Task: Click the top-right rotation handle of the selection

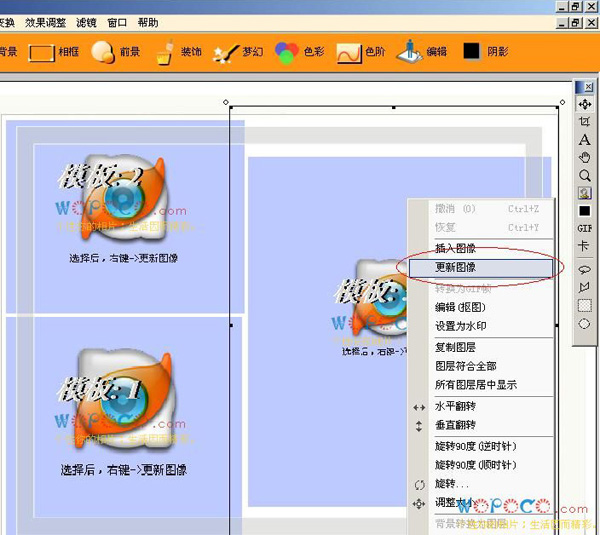Action: [562, 102]
